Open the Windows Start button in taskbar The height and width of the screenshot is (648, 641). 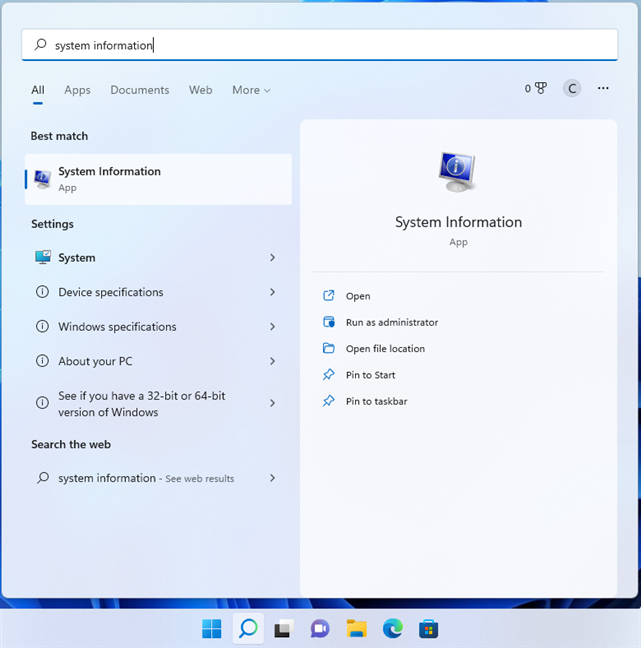click(x=212, y=629)
